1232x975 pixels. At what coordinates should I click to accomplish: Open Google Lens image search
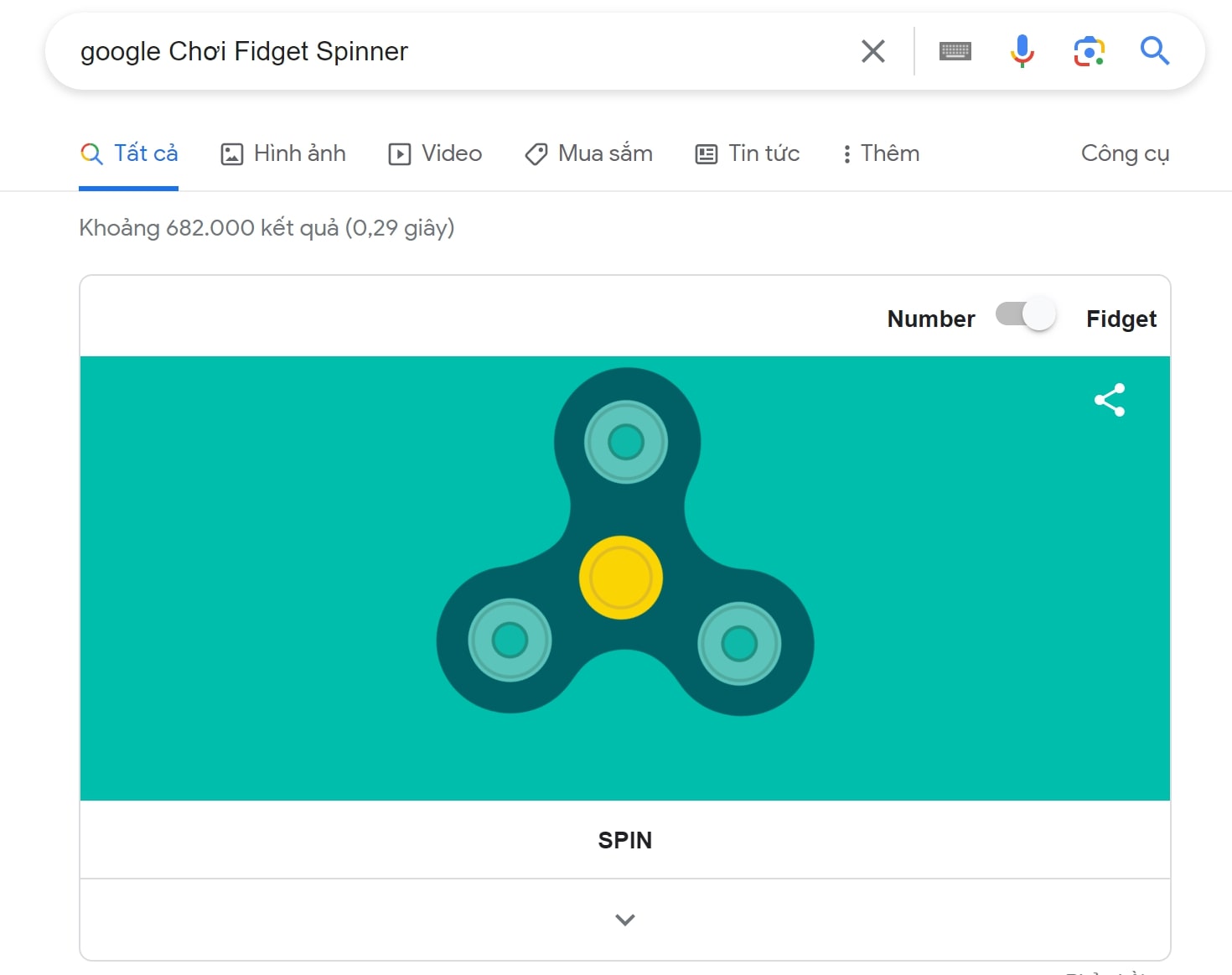[1088, 51]
